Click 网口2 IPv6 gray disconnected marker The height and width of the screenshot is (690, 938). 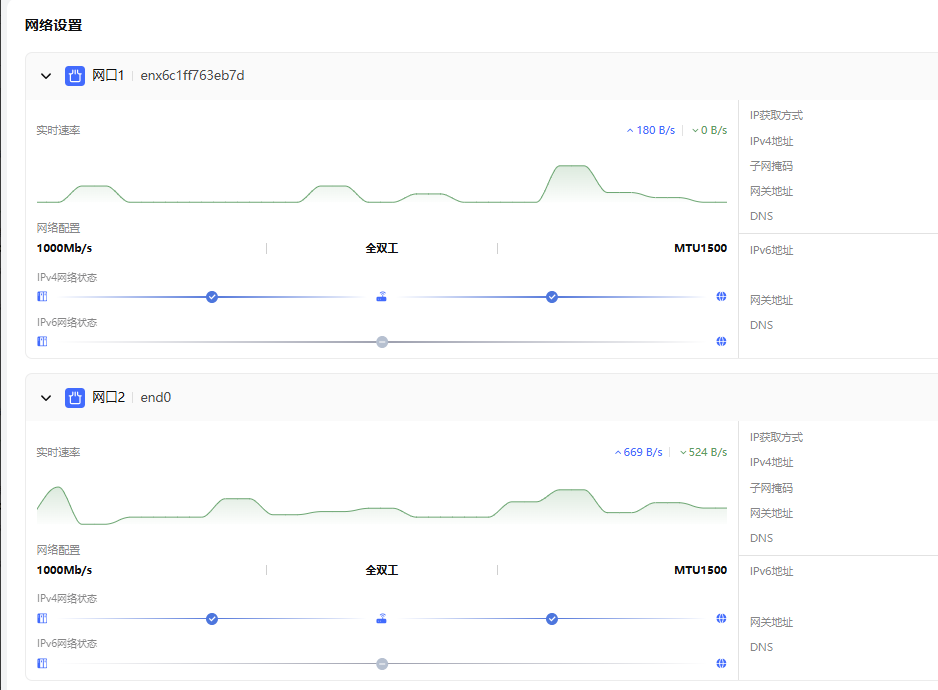pyautogui.click(x=382, y=664)
